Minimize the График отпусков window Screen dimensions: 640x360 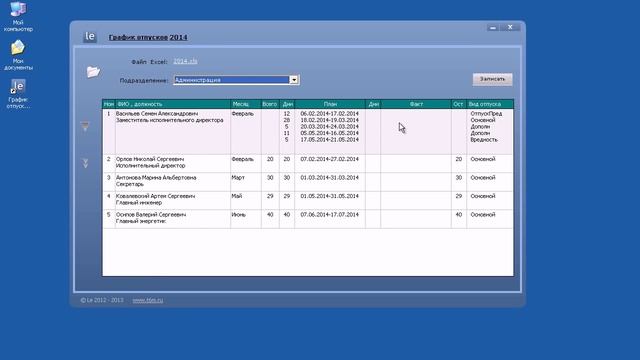click(x=493, y=27)
